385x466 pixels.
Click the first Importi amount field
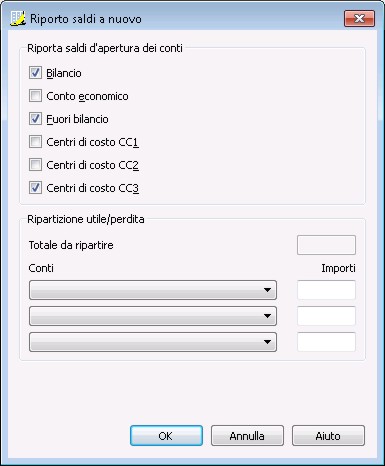point(326,290)
